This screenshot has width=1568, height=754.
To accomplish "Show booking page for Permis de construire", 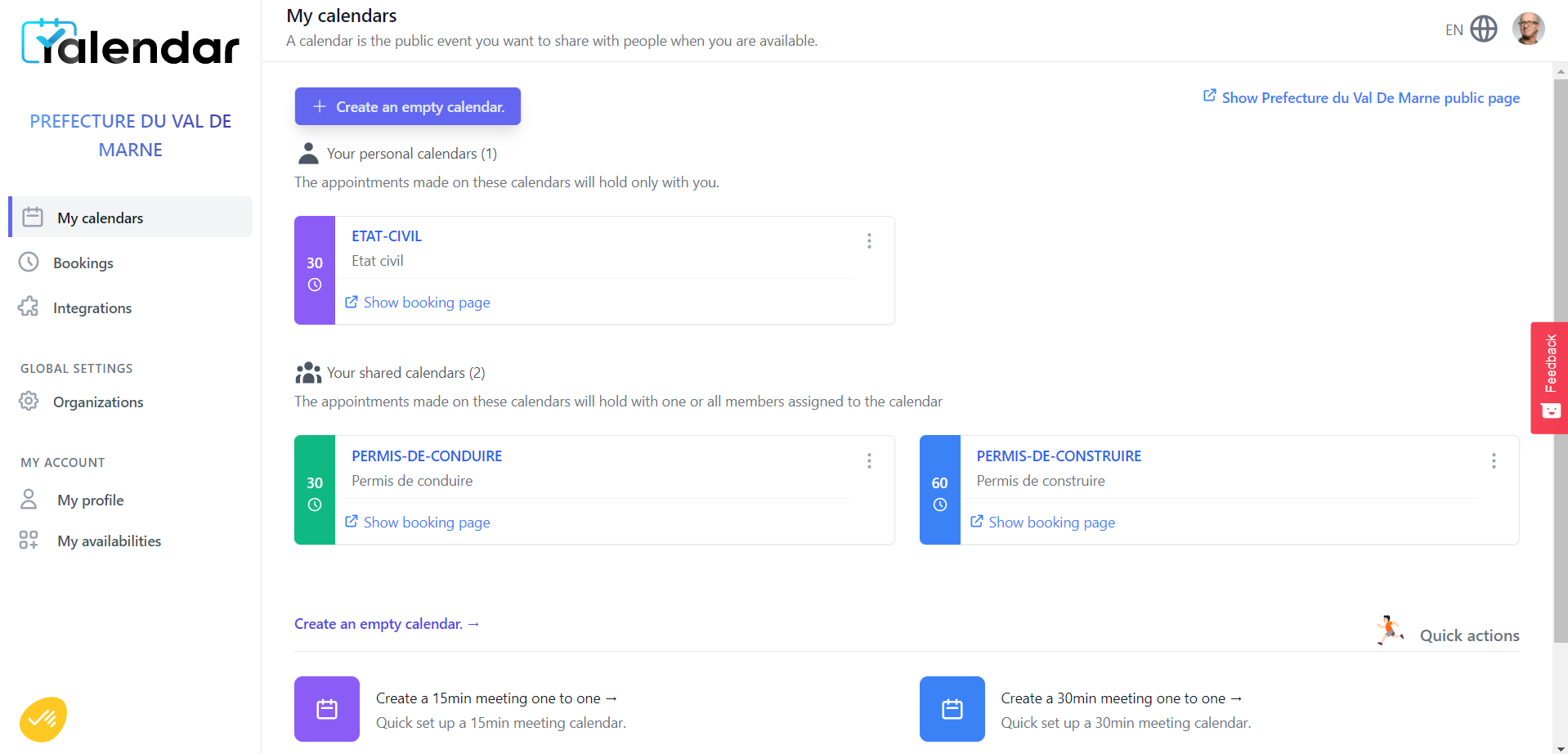I will point(1051,523).
